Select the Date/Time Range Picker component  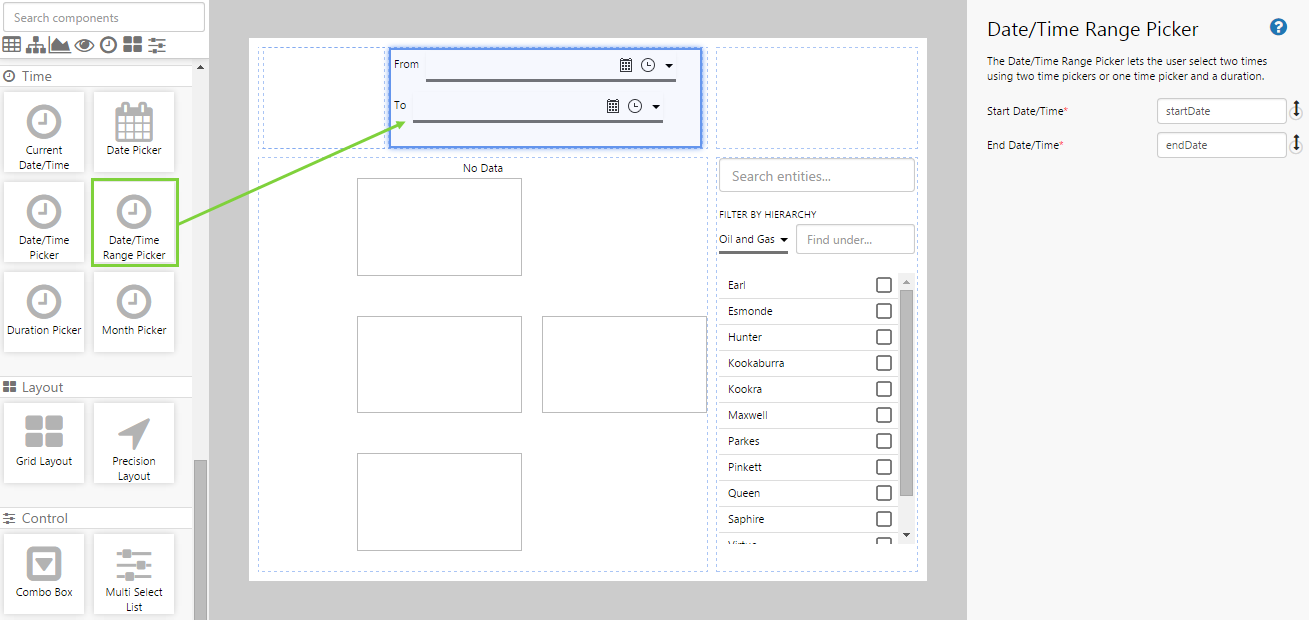(x=134, y=222)
